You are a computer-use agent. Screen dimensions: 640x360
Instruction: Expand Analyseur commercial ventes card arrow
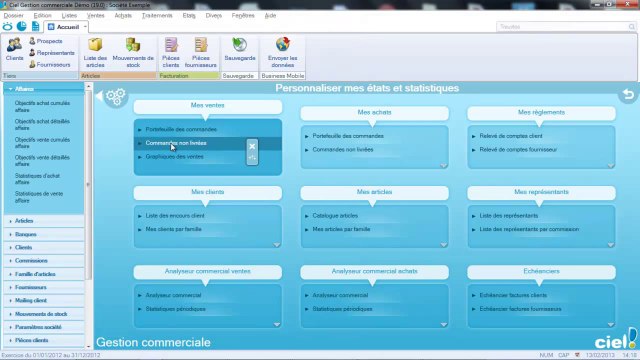tap(277, 324)
